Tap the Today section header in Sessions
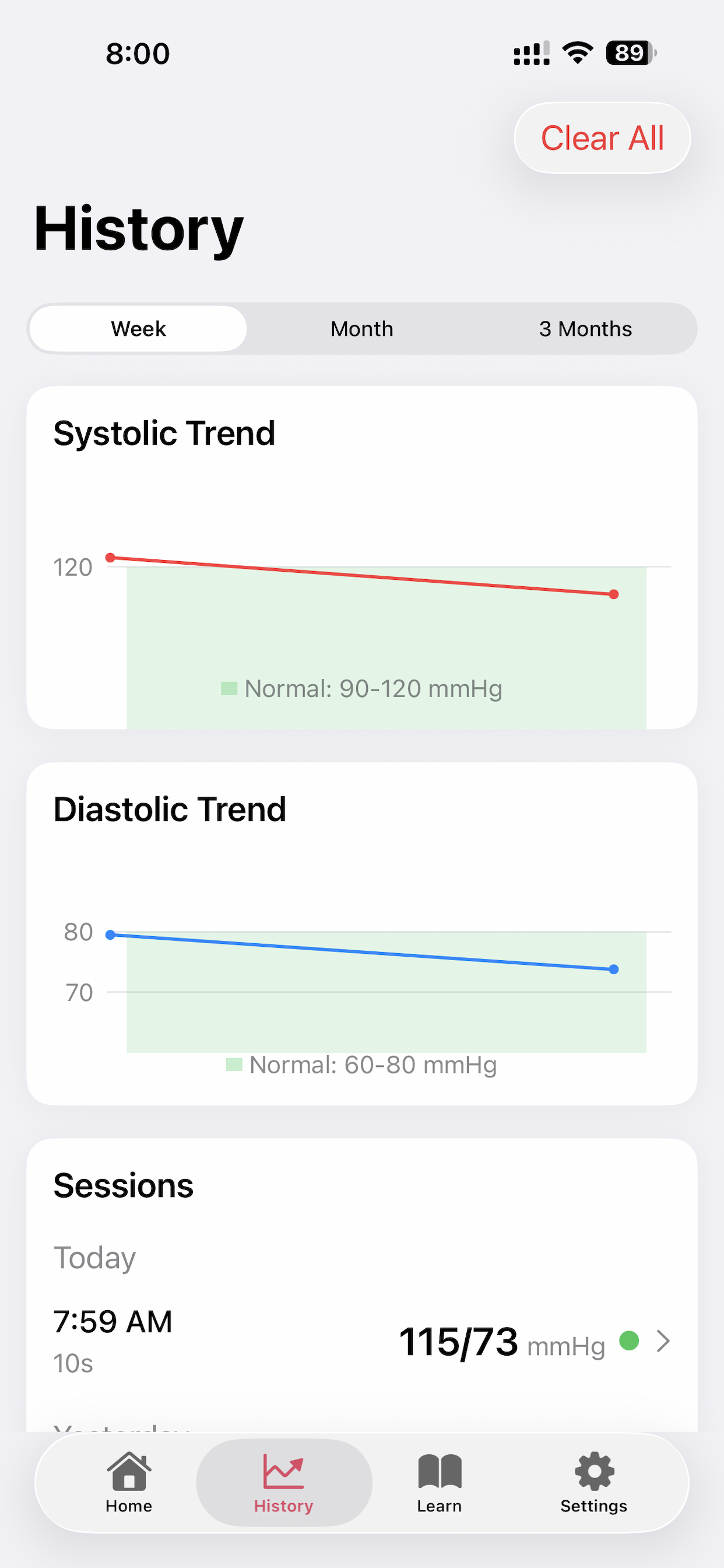The height and width of the screenshot is (1568, 724). click(x=94, y=1257)
